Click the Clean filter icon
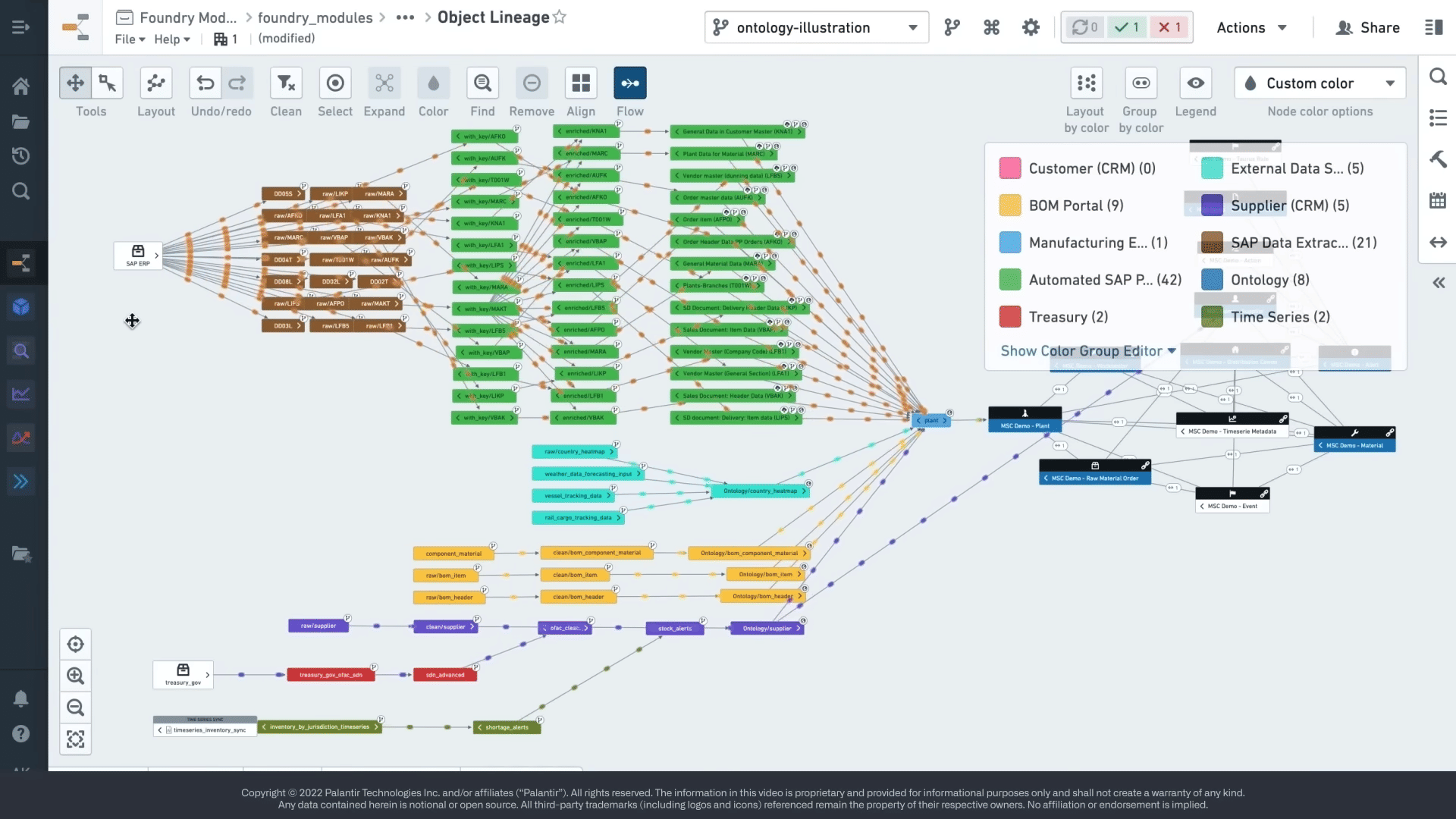Viewport: 1456px width, 819px height. tap(286, 83)
